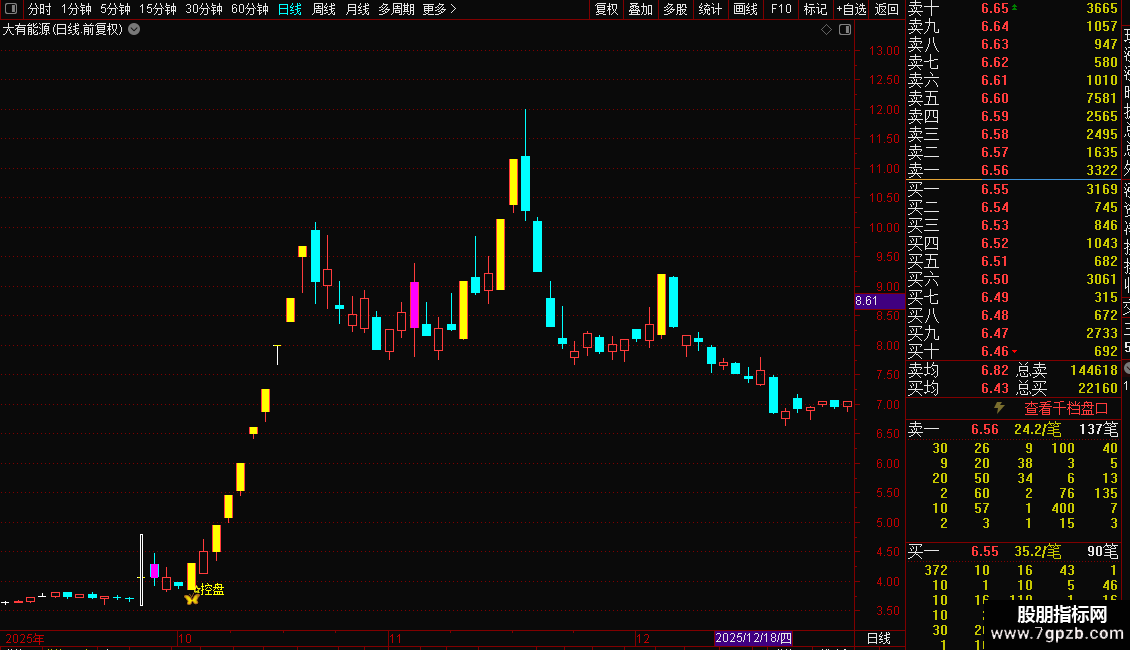This screenshot has height=650, width=1130.
Task: Open the 统计 statistics tool
Action: 710,9
